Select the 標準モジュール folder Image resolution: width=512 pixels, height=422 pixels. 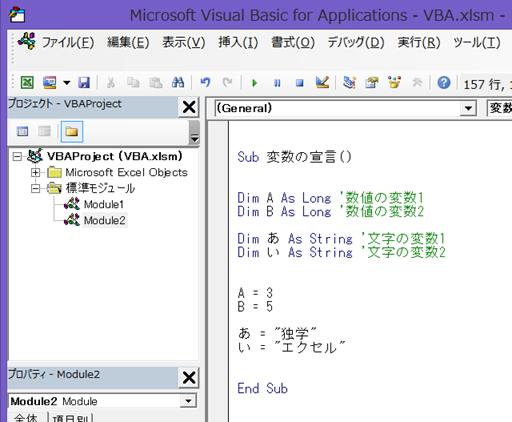pos(100,188)
